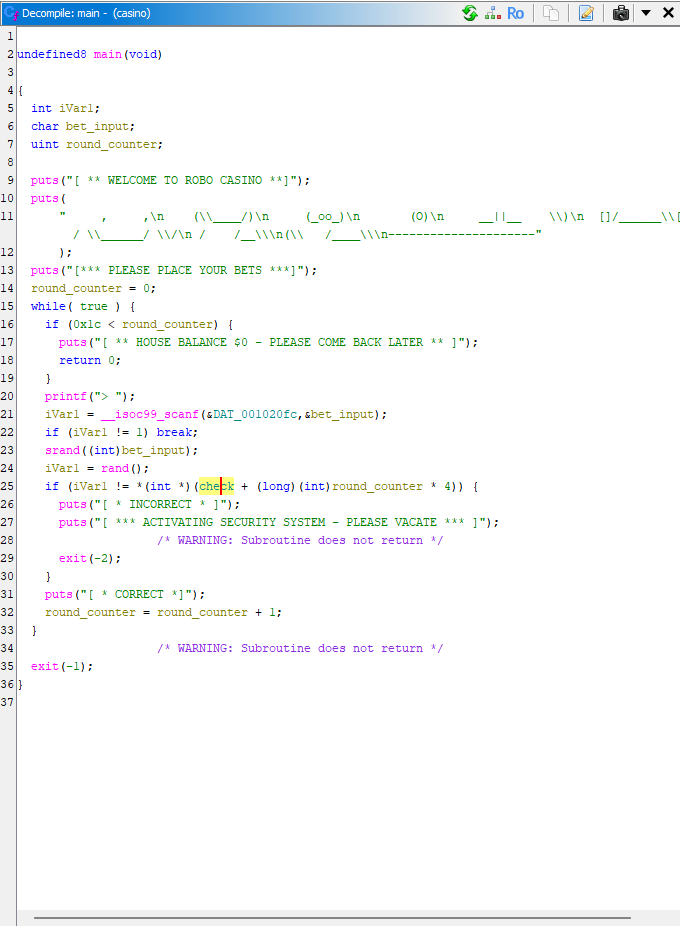This screenshot has width=680, height=926.
Task: Click the 'printf' call on line 20
Action: coord(66,396)
